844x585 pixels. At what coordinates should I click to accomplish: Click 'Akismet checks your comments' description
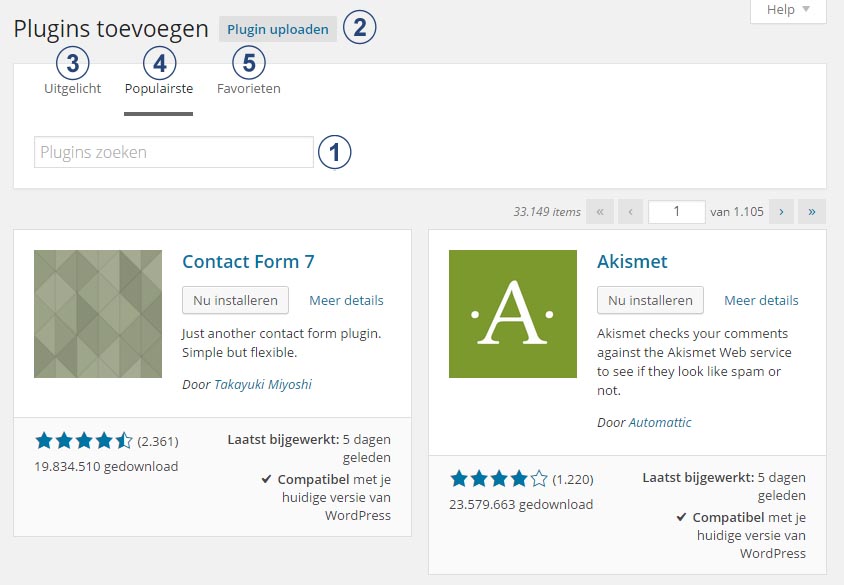[x=694, y=362]
